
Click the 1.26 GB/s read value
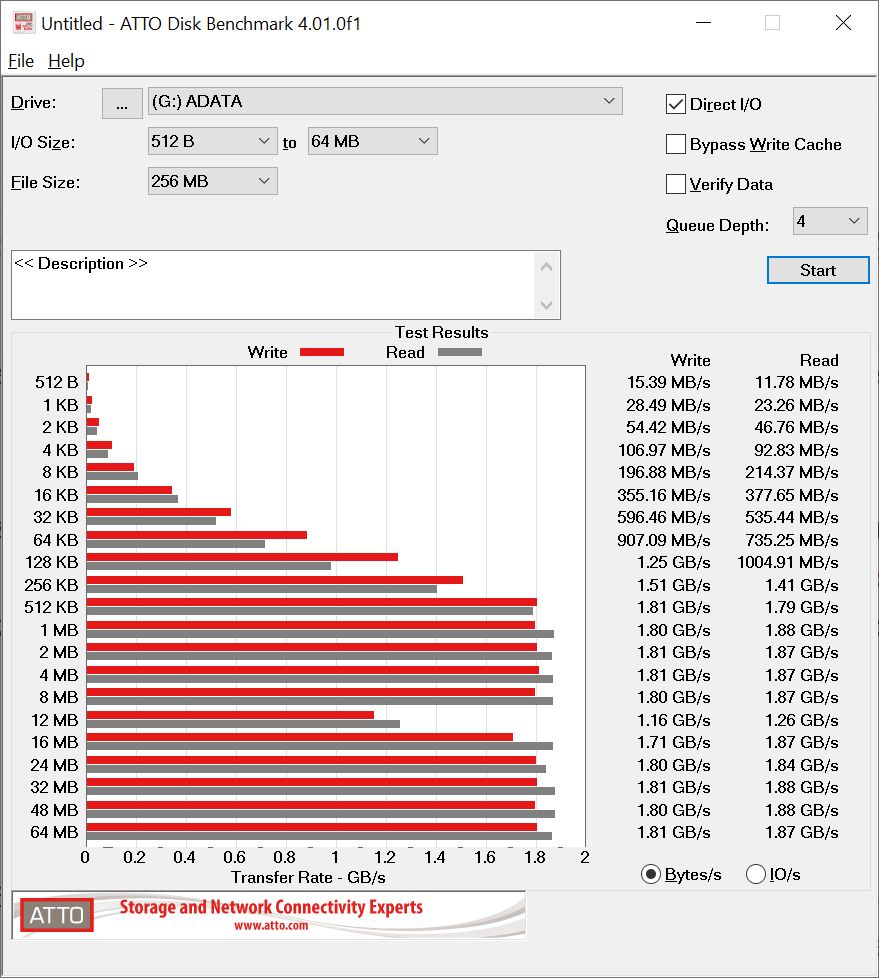pyautogui.click(x=802, y=720)
